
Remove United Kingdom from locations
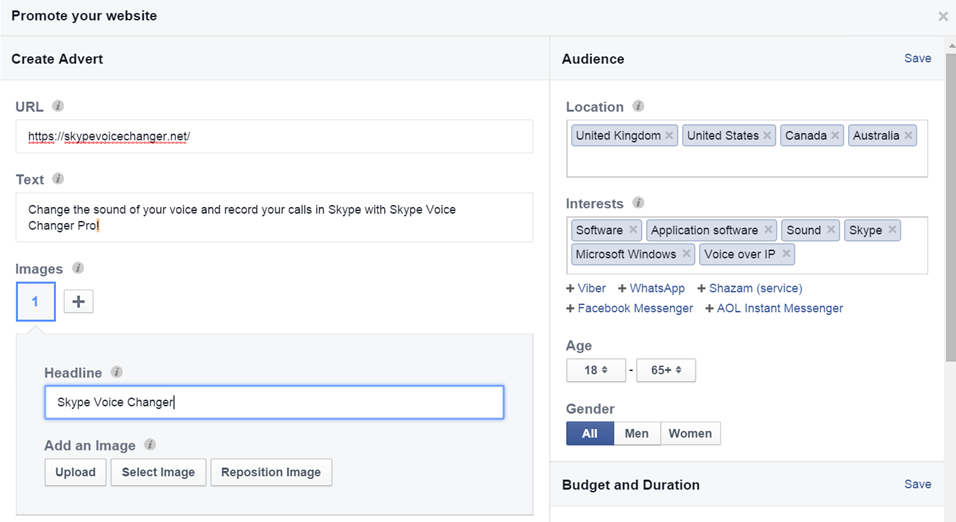pos(670,136)
